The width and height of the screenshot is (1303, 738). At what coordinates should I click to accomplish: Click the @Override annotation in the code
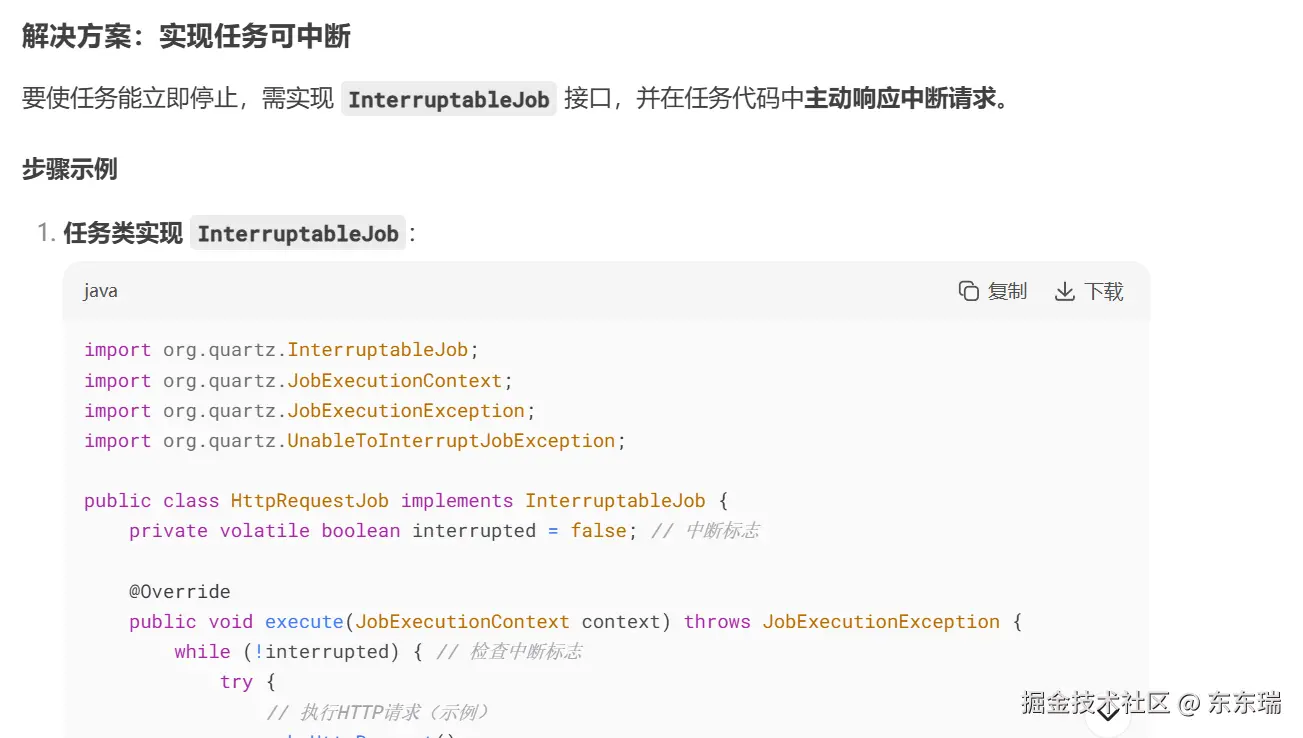click(x=180, y=591)
